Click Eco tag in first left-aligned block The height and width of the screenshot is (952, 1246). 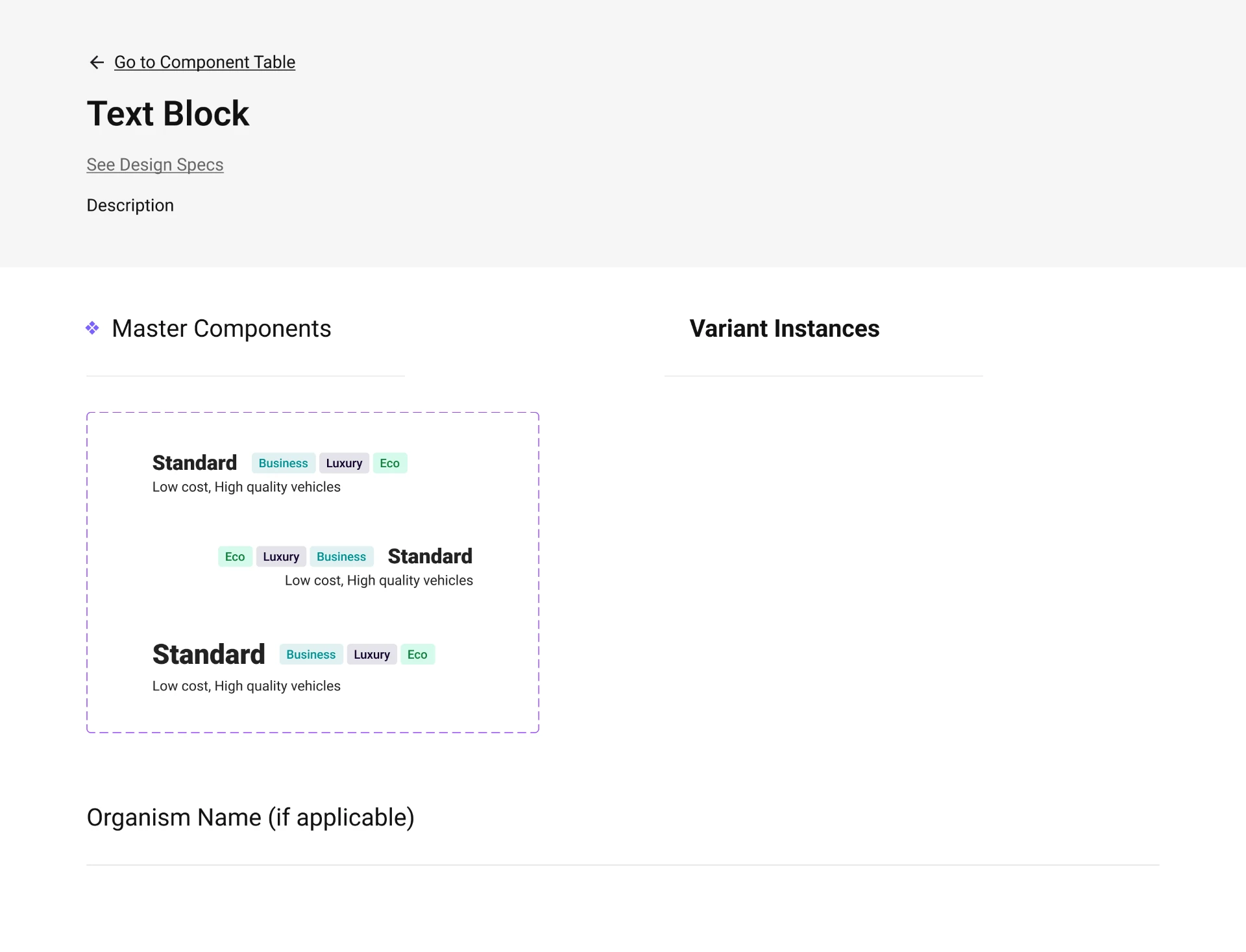pos(390,463)
